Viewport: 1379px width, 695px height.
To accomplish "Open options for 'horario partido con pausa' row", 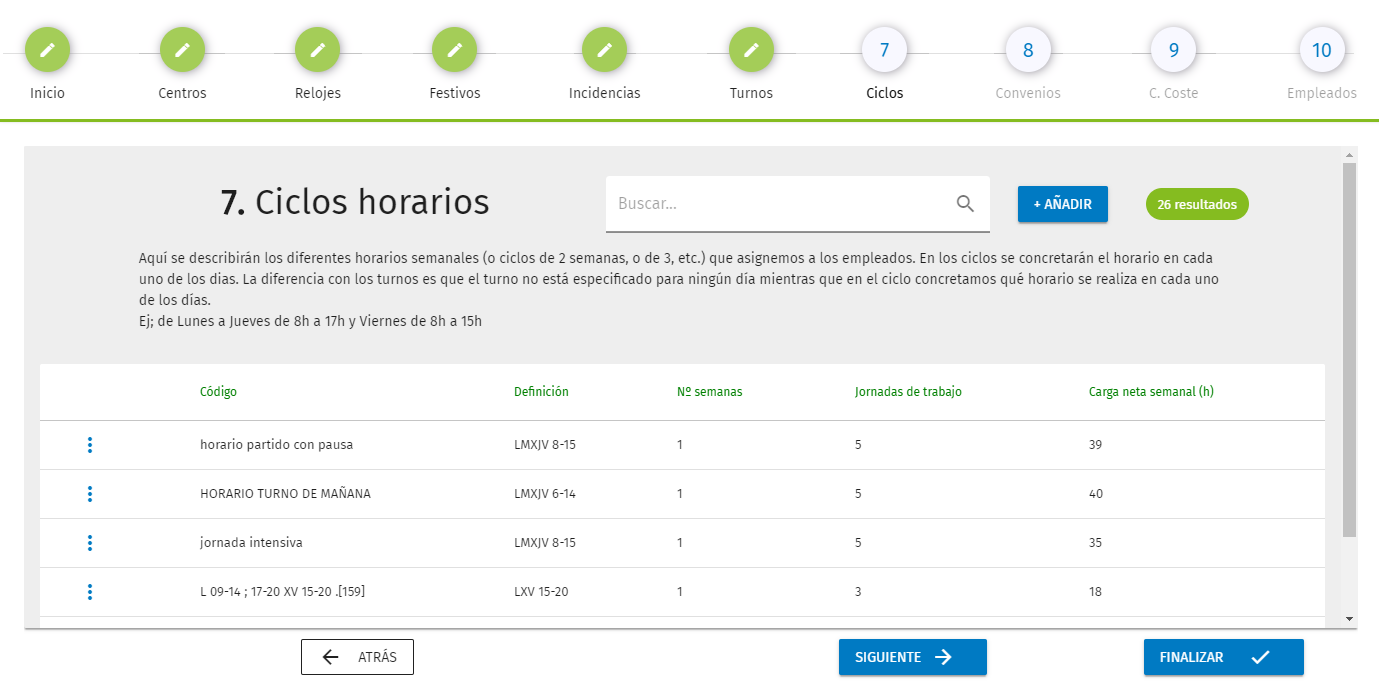I will [x=90, y=445].
